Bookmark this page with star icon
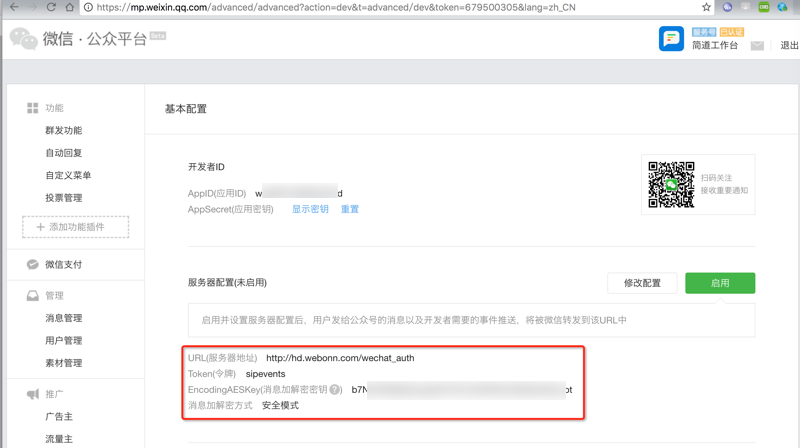Screen dimensions: 800x448 (706, 7)
